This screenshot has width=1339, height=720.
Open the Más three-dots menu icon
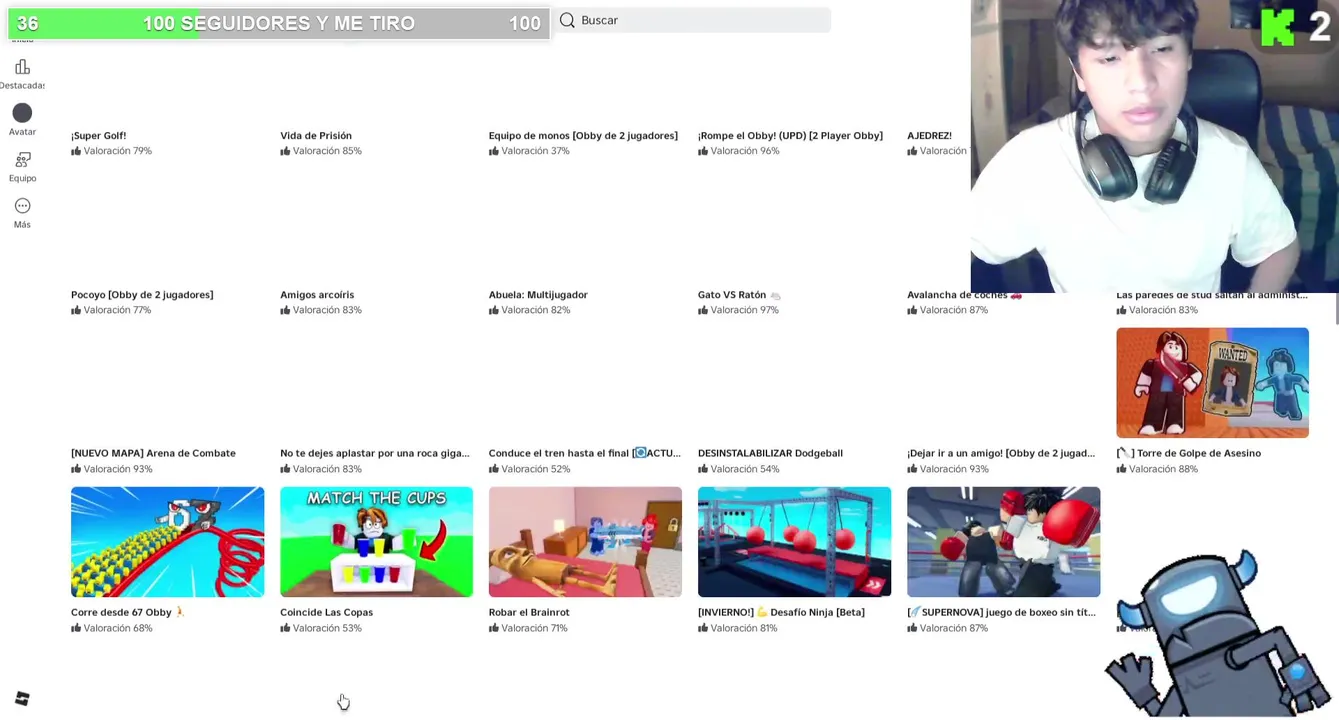pos(22,206)
